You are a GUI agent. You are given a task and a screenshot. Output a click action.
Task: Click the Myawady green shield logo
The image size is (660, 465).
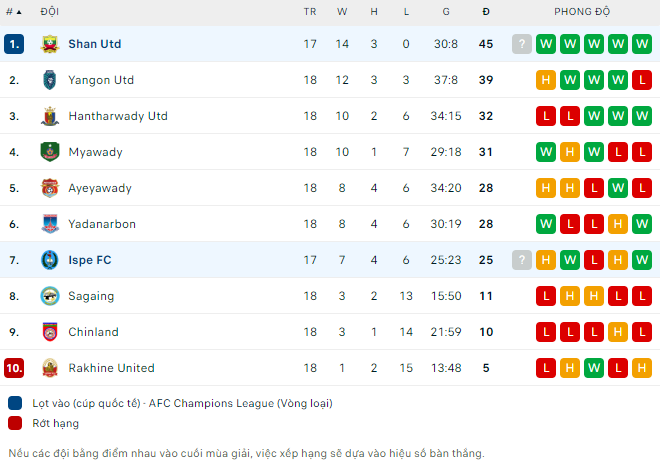50,152
